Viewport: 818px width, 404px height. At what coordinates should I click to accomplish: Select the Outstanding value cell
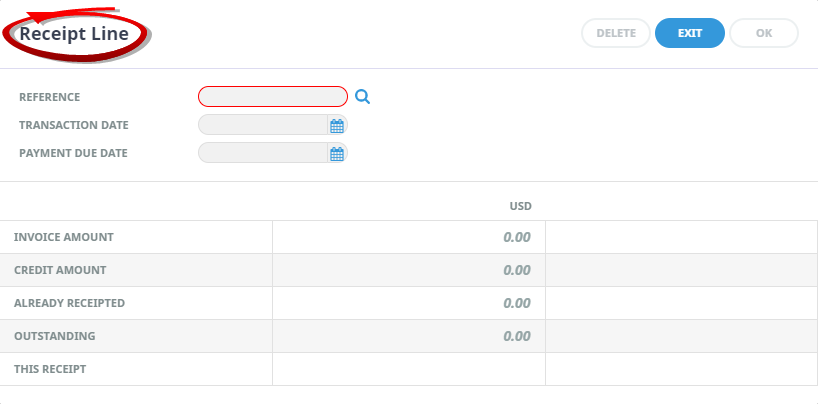[x=409, y=336]
